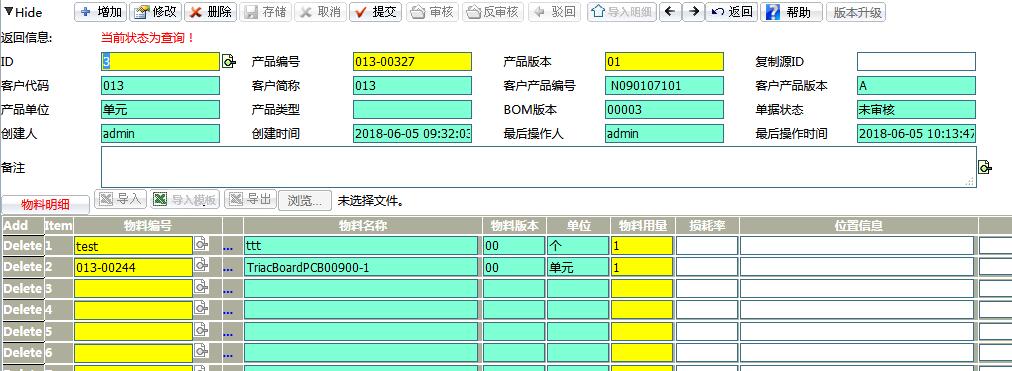Click 单位 cell showing 个 in row 1
Image resolution: width=1012 pixels, height=371 pixels.
tap(578, 246)
